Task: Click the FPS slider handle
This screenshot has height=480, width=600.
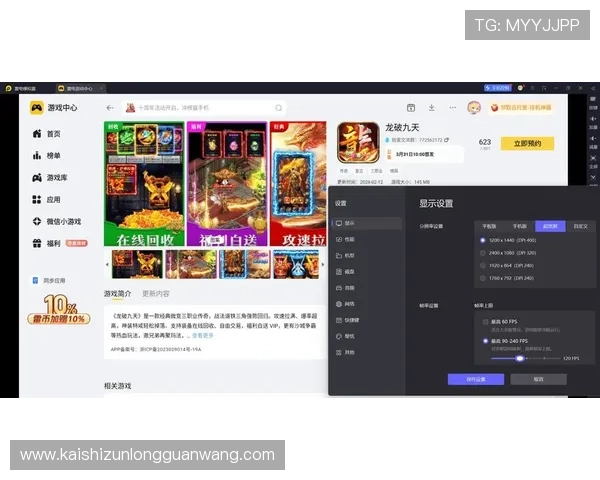Action: coord(520,358)
